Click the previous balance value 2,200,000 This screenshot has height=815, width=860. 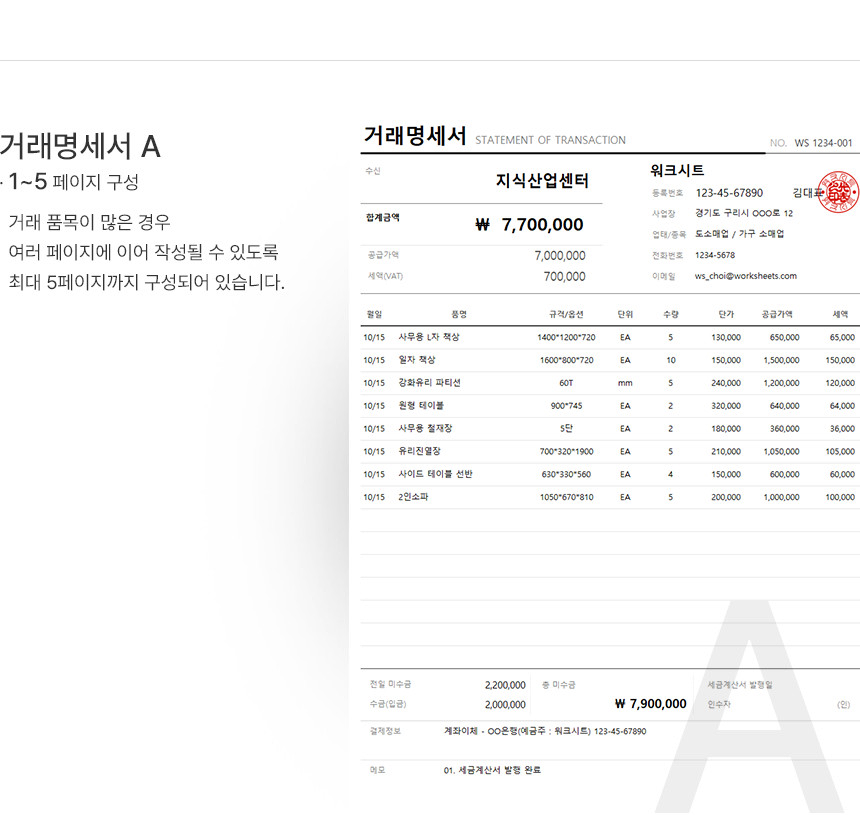504,685
